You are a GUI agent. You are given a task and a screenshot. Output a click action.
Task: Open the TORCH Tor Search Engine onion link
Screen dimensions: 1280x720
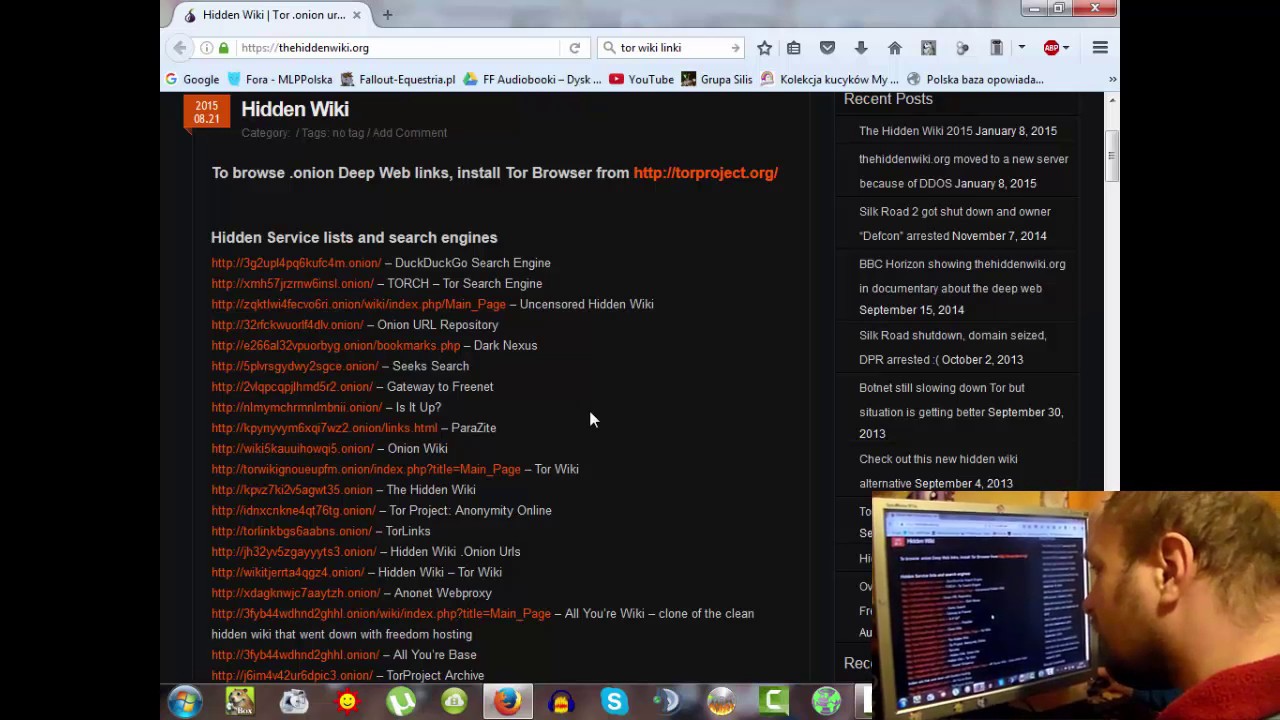pos(292,284)
